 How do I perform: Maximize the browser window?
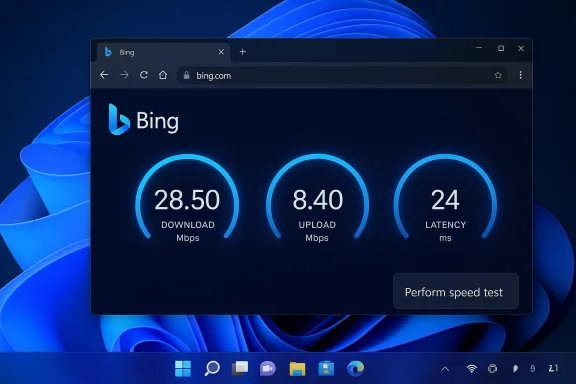[501, 48]
